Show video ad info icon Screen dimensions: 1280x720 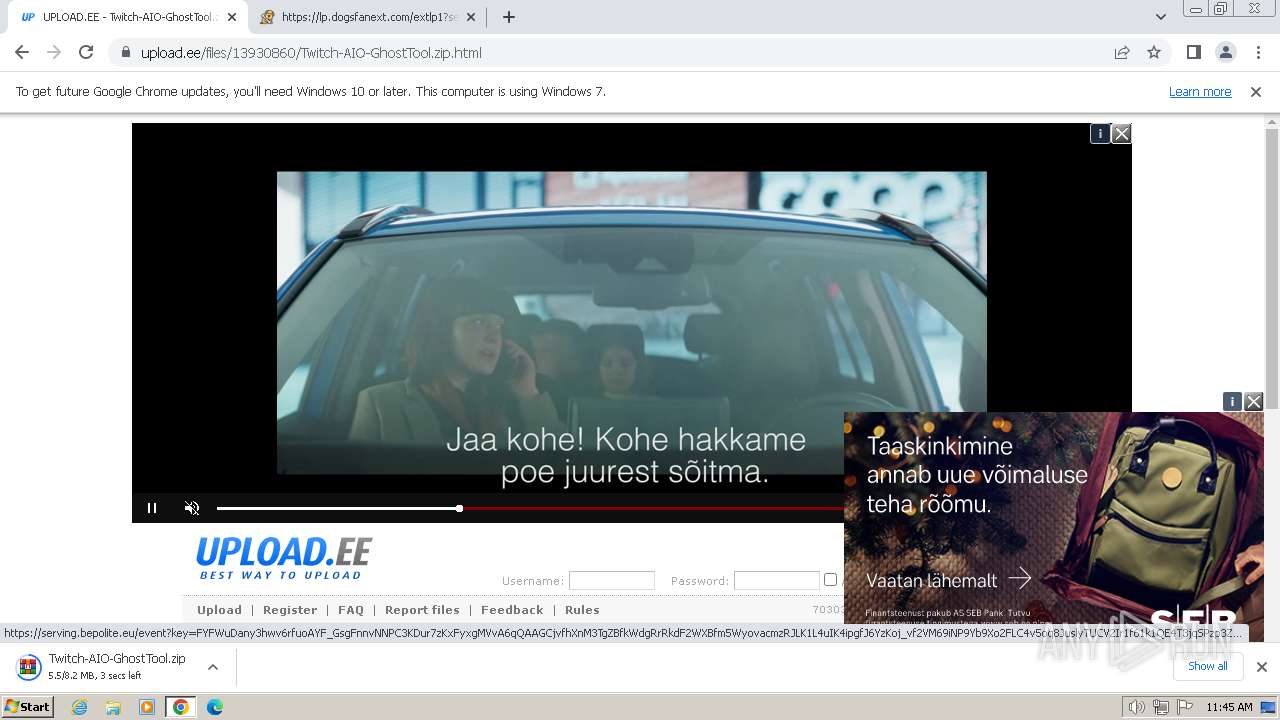(1100, 133)
